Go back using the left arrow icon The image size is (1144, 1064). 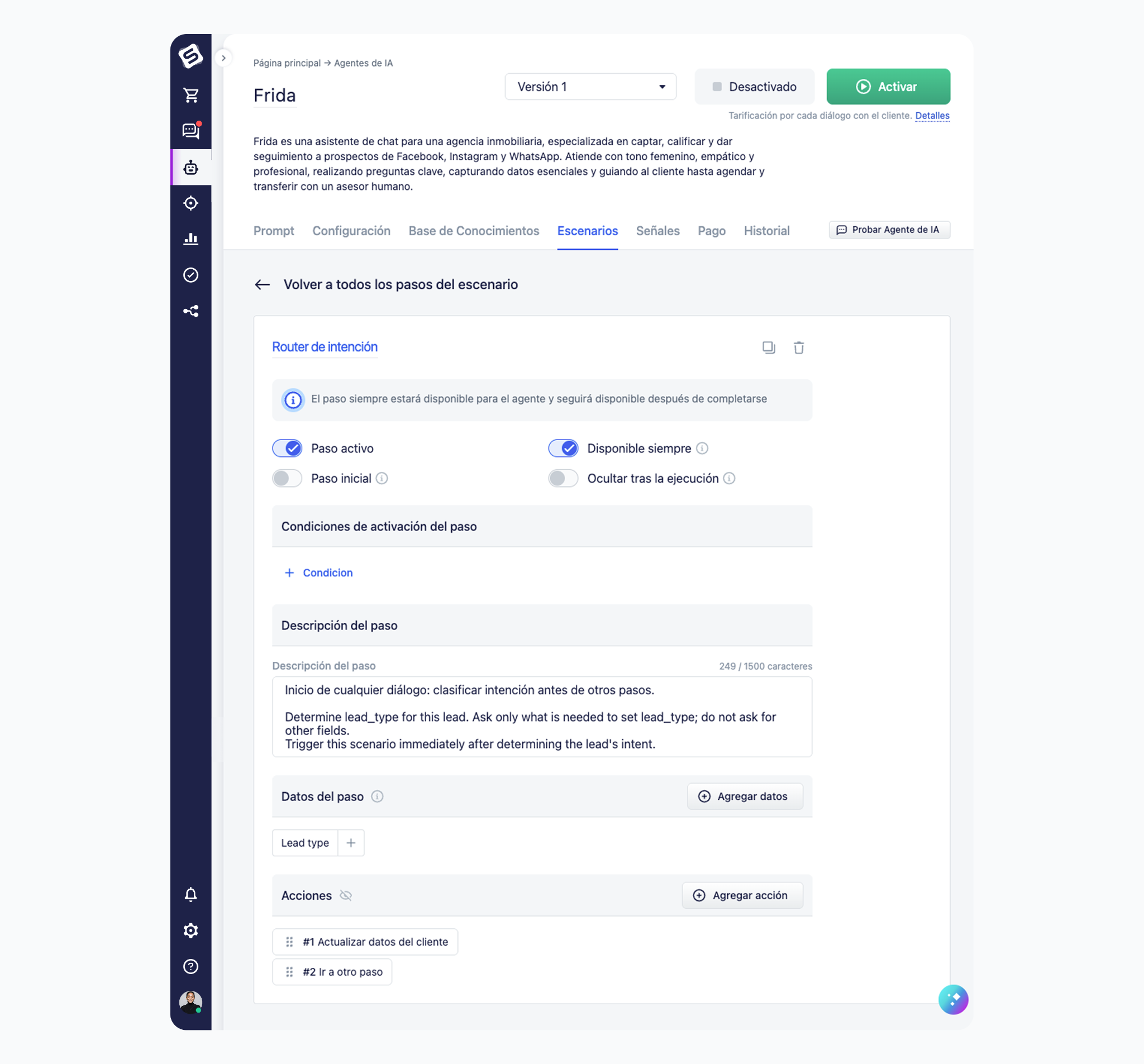(263, 284)
